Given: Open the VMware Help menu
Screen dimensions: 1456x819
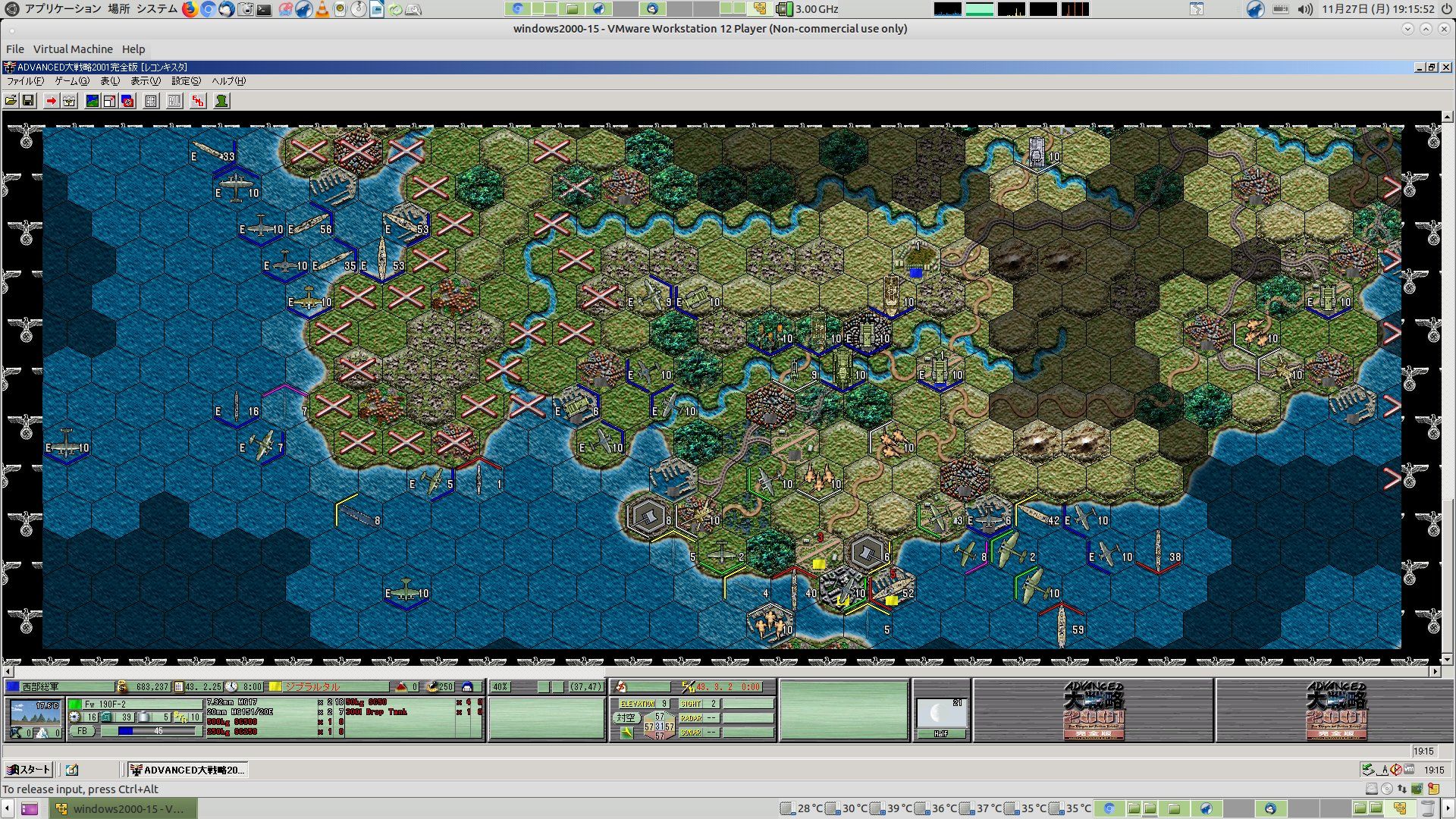Looking at the screenshot, I should [133, 49].
